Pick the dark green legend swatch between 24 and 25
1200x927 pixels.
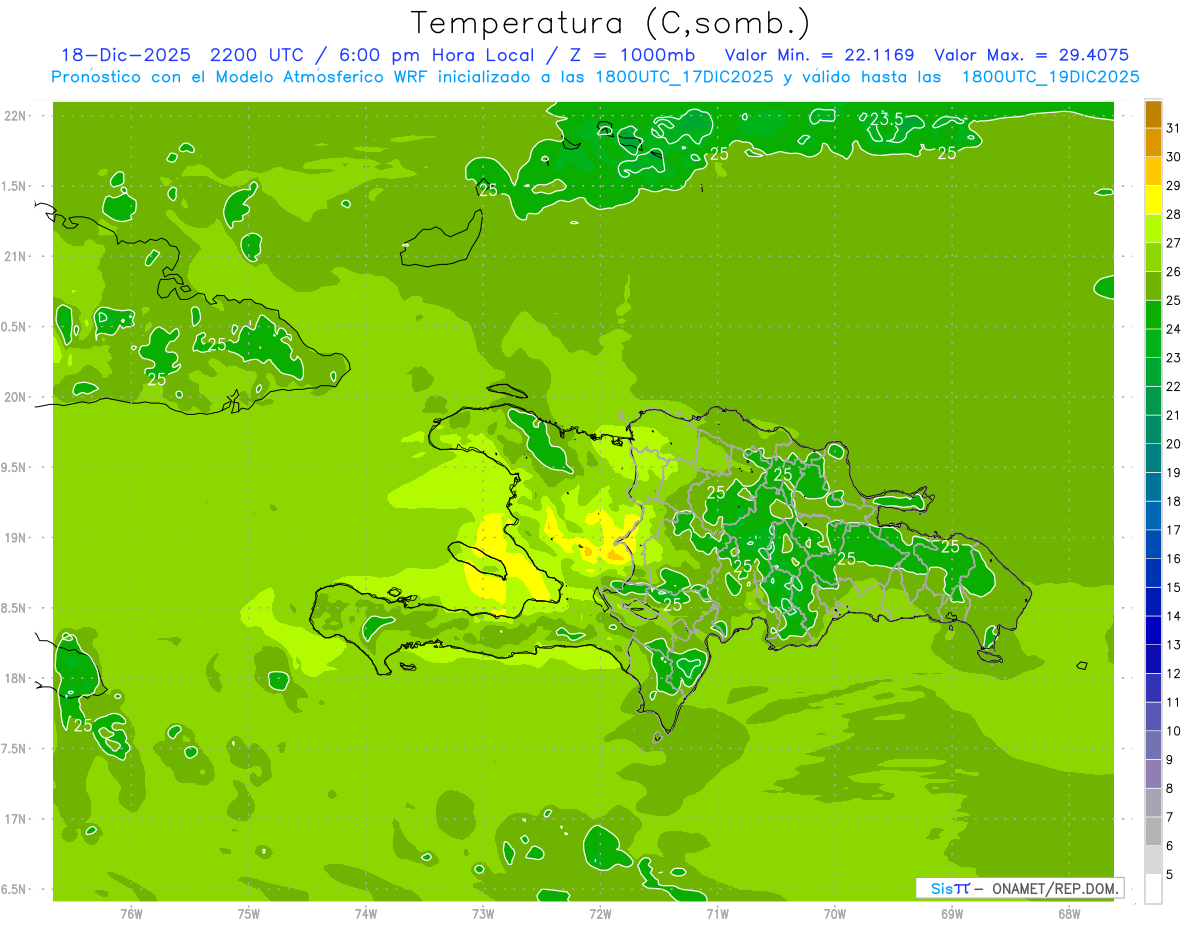click(x=1153, y=315)
